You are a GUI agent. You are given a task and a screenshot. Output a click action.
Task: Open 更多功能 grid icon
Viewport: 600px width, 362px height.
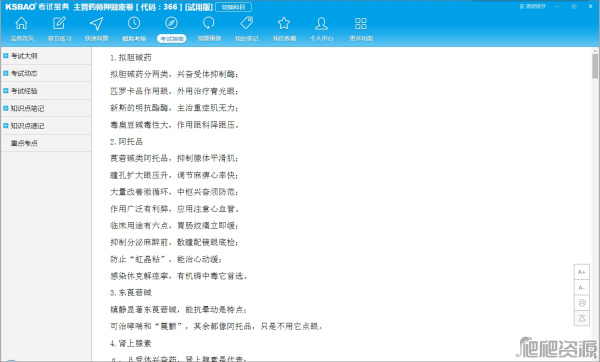click(x=361, y=23)
